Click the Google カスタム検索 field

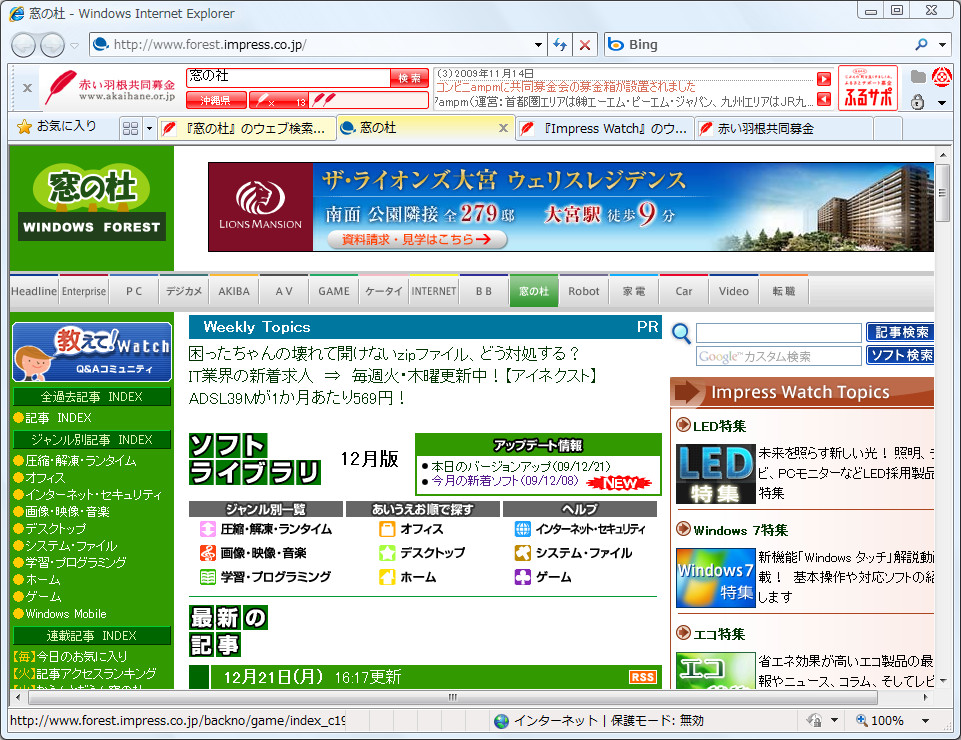(778, 356)
